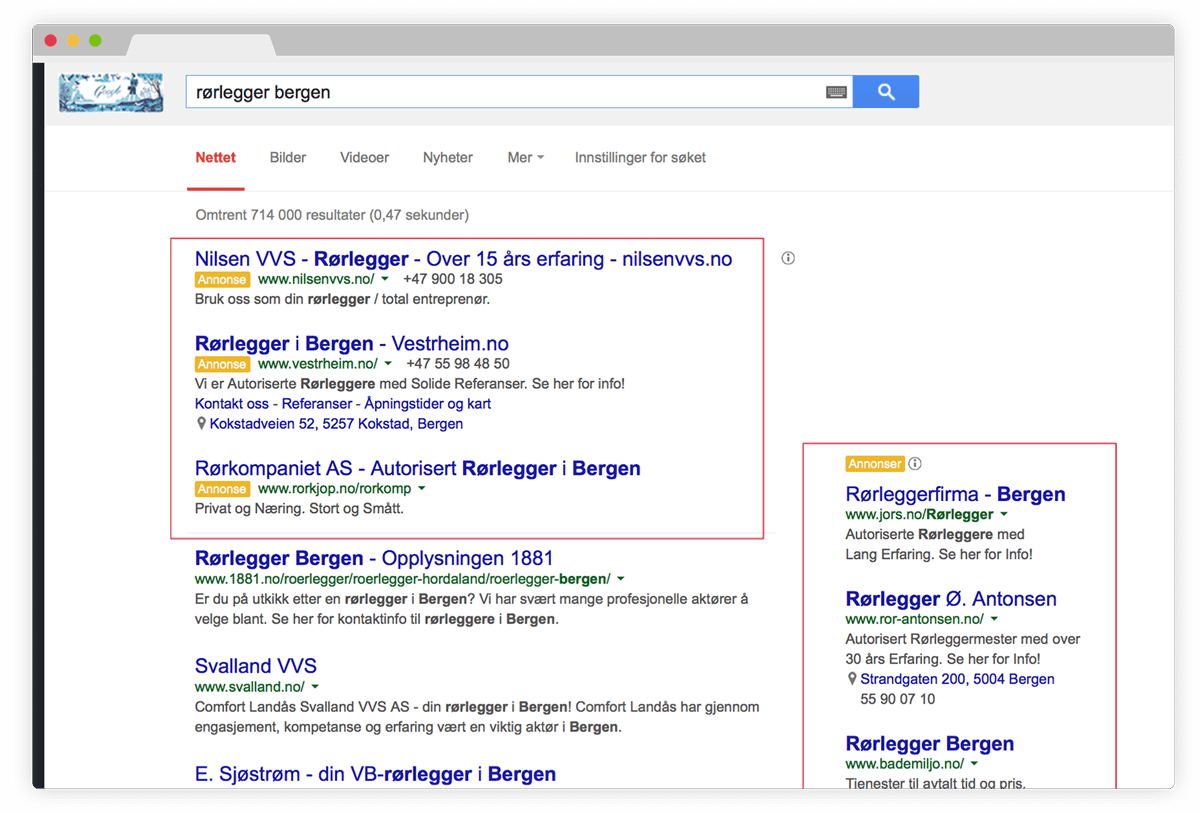This screenshot has width=1200, height=814.
Task: Open the Nyheter tab
Action: 448,157
